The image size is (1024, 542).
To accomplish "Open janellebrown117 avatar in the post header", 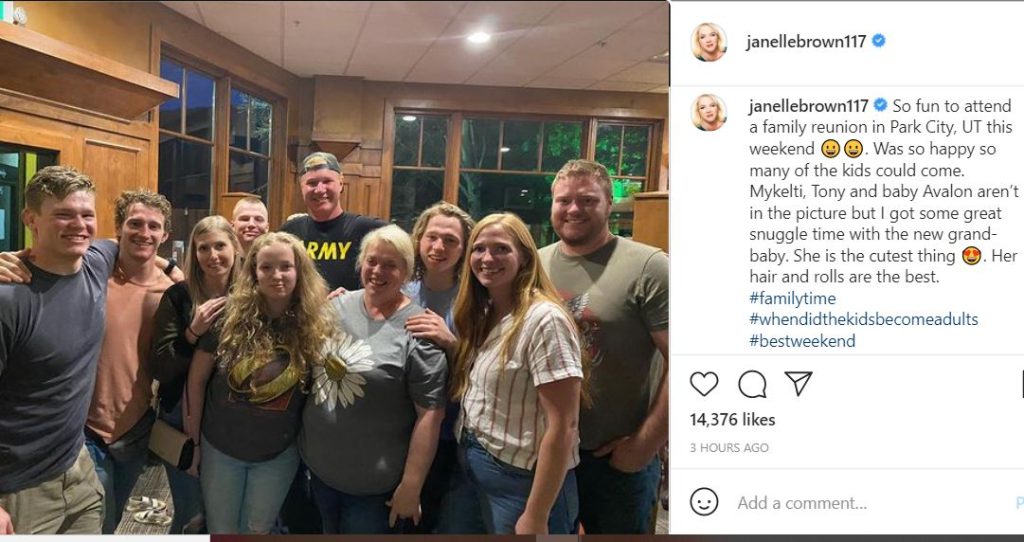I will [x=709, y=42].
